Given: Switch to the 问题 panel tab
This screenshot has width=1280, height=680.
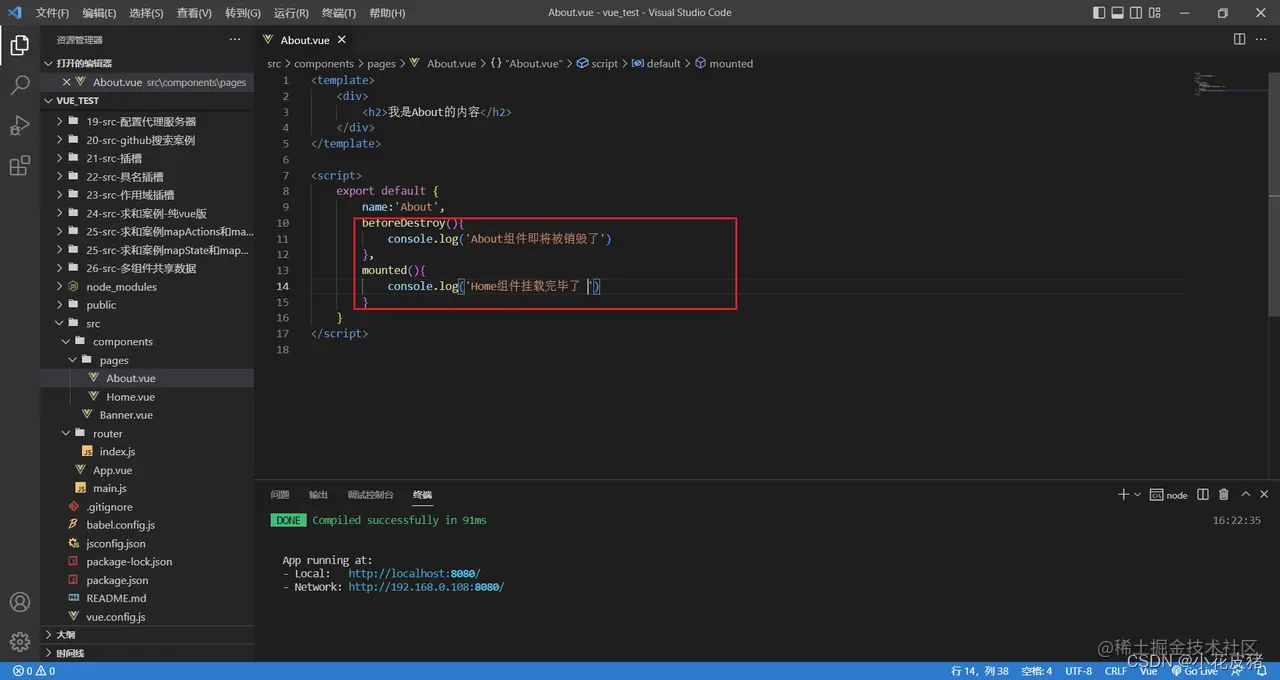Looking at the screenshot, I should tap(280, 494).
